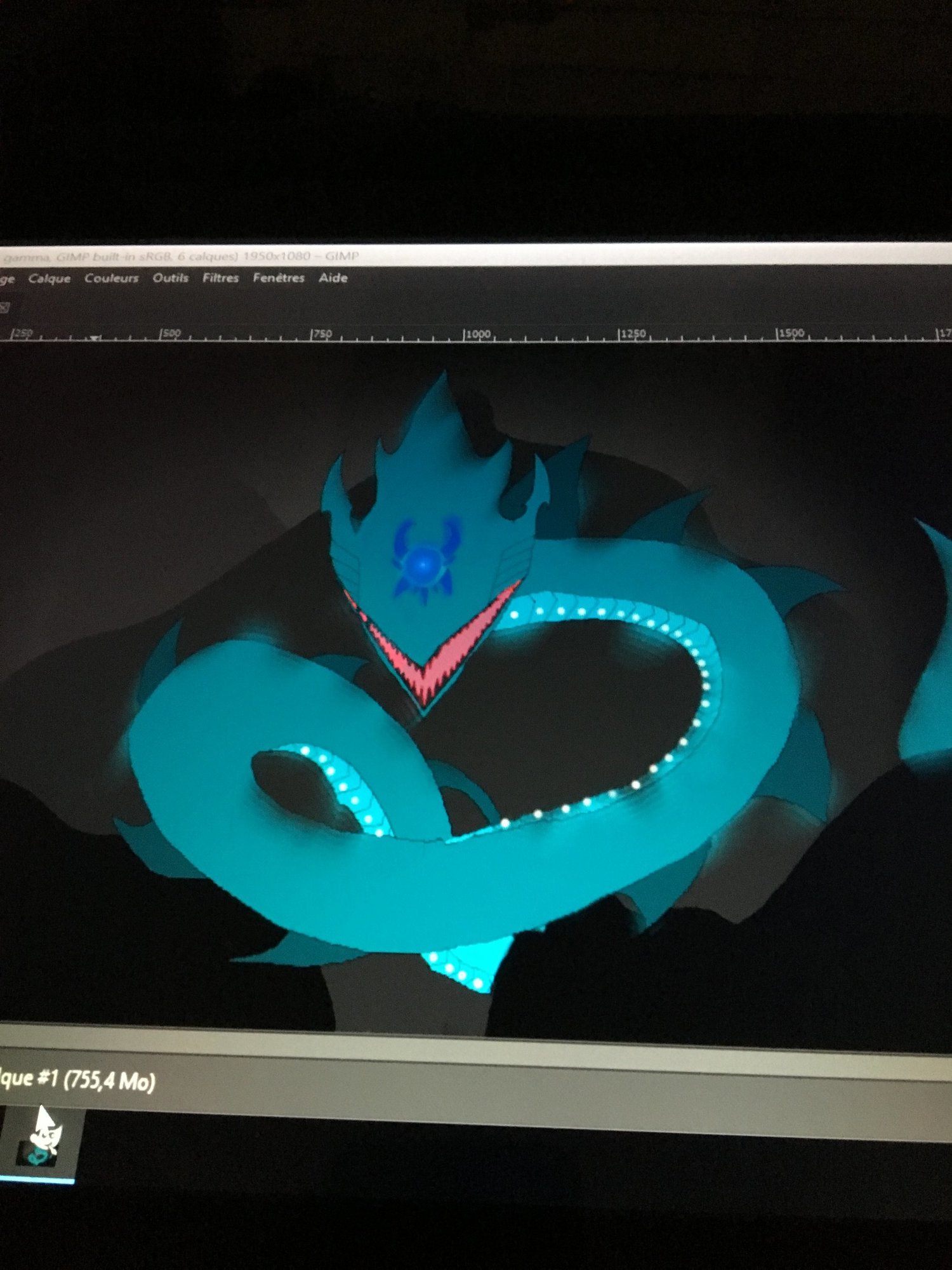The image size is (952, 1270).
Task: Click the 1500 mark on the horizontal ruler
Action: click(791, 333)
